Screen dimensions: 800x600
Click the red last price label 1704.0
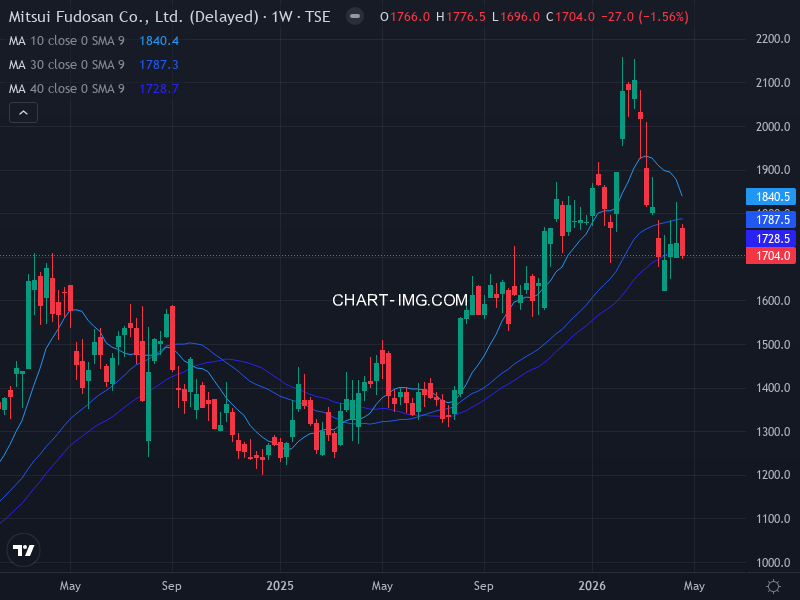pyautogui.click(x=769, y=256)
